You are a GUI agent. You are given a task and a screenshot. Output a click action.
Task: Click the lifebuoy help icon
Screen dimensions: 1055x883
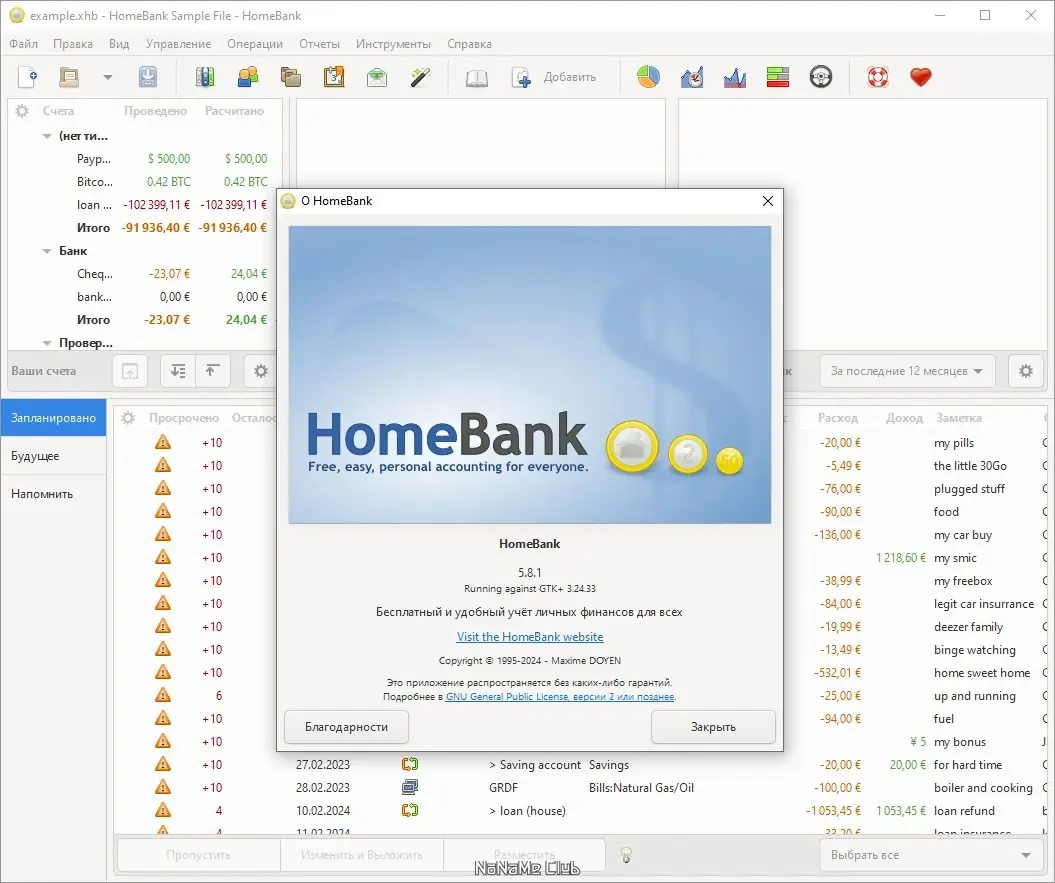(877, 77)
